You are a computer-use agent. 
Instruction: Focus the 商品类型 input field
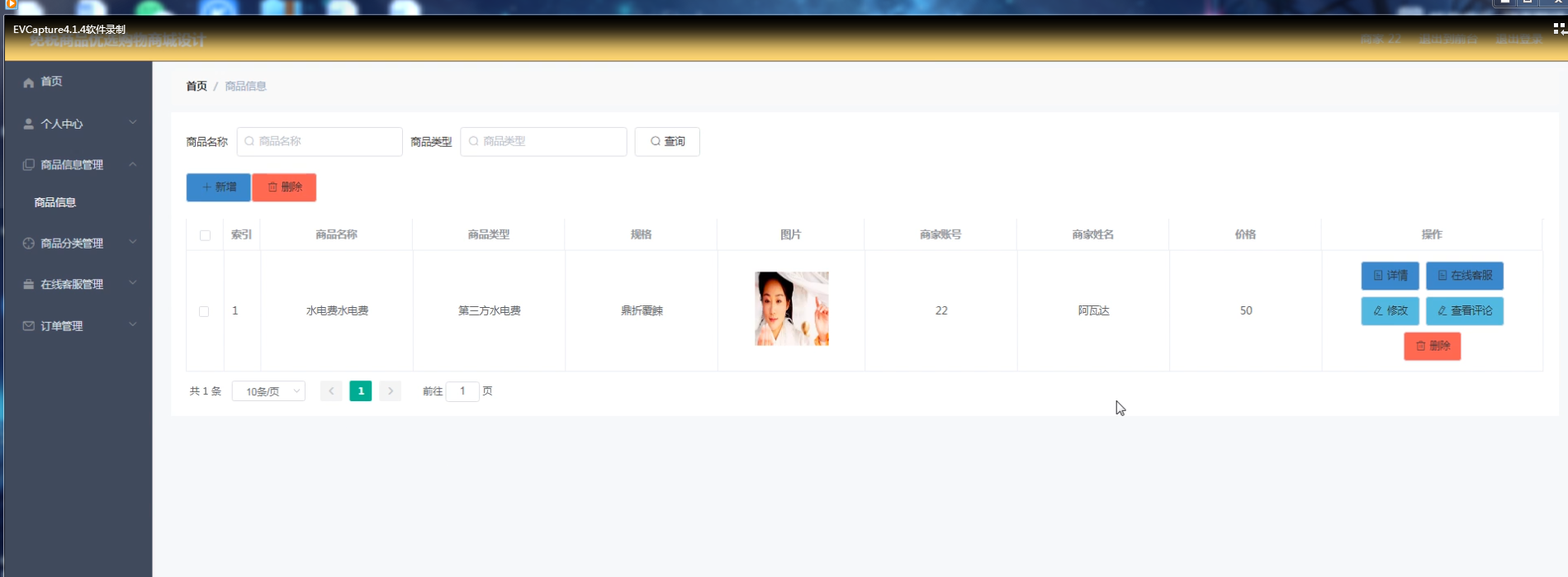click(x=544, y=141)
